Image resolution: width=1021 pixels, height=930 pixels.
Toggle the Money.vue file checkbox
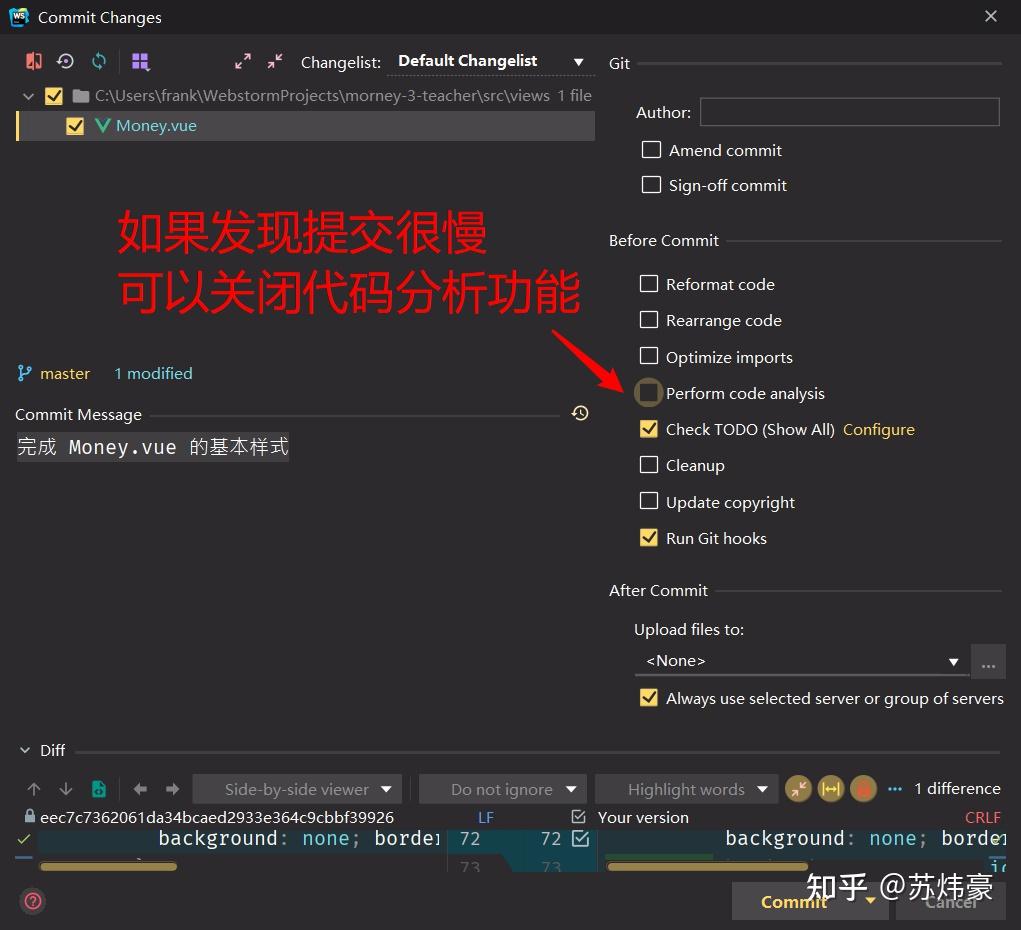tap(75, 126)
